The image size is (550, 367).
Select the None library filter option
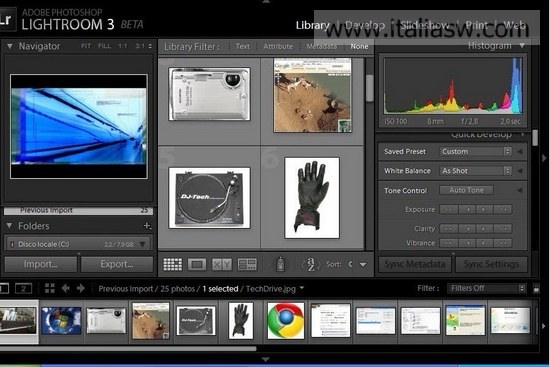[x=359, y=46]
